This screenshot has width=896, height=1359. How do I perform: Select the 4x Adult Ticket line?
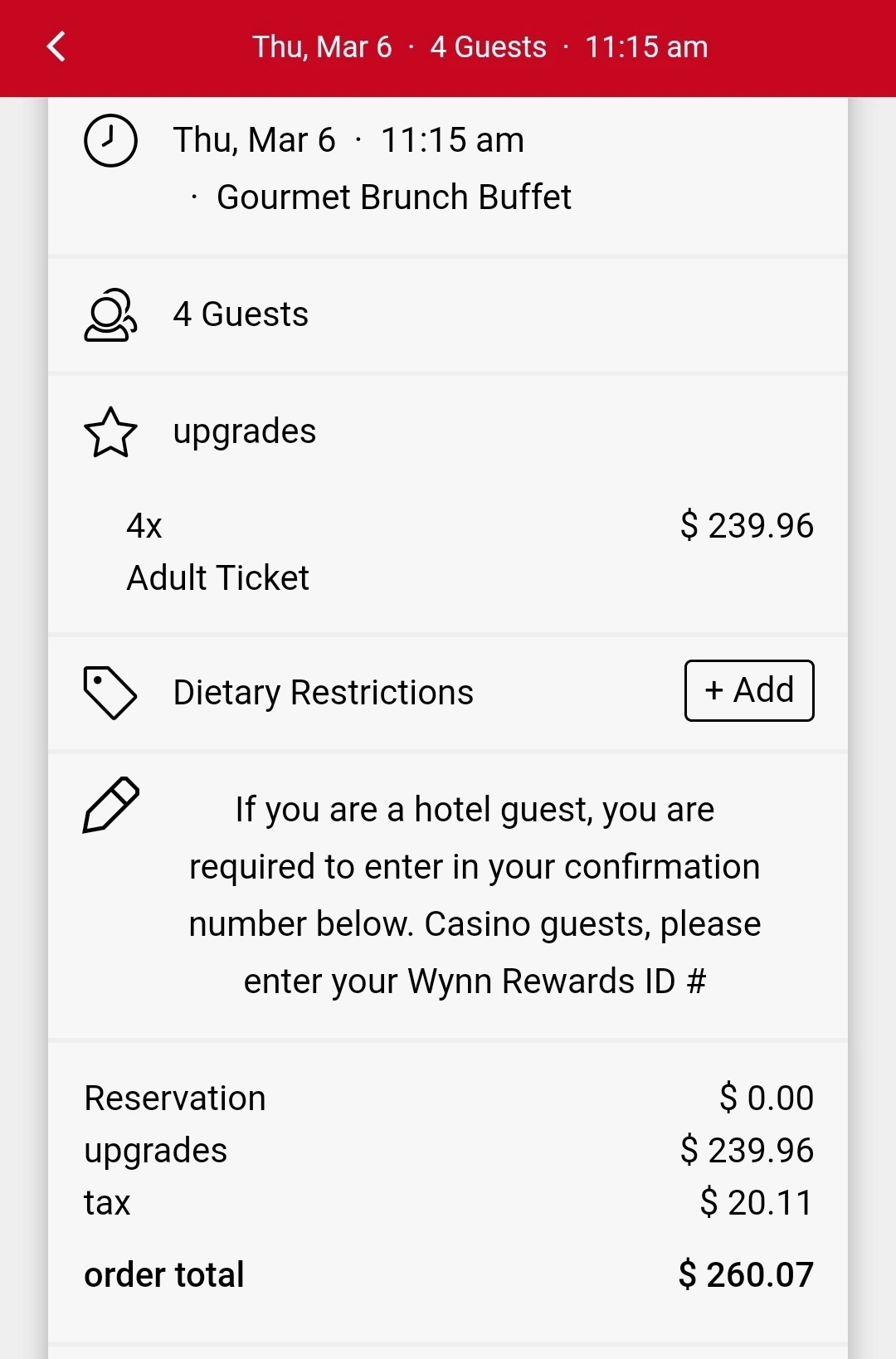click(448, 552)
